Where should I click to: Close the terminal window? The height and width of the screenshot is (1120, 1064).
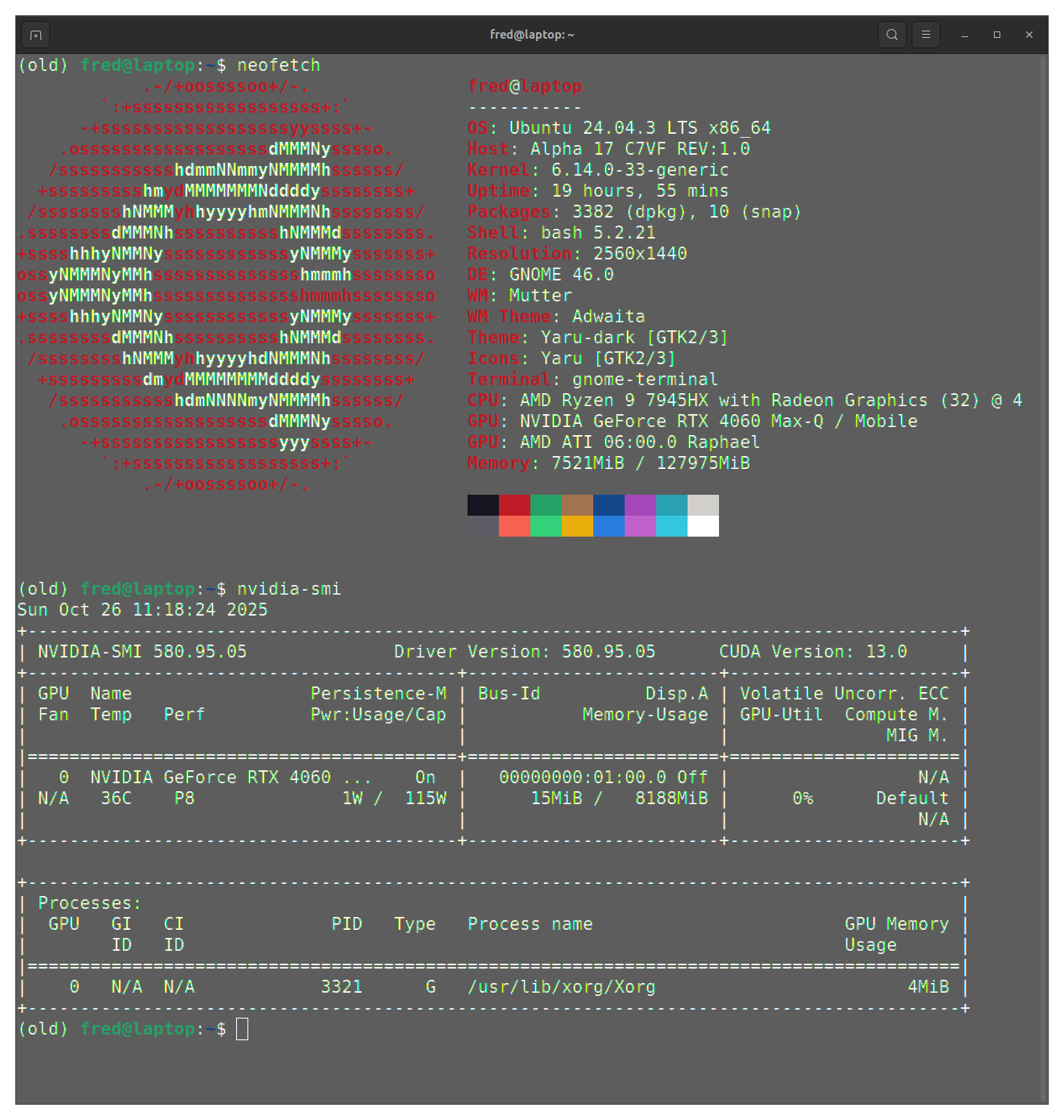1029,35
